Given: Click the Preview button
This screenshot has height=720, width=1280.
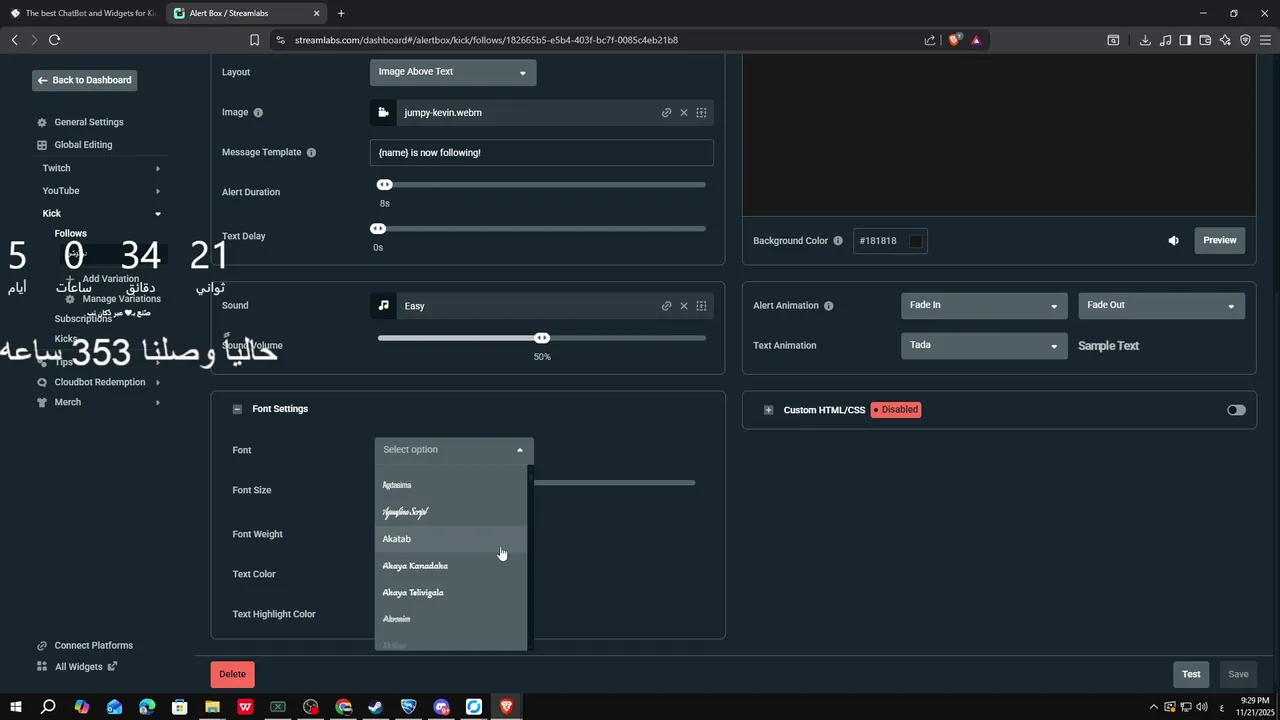Looking at the screenshot, I should pyautogui.click(x=1219, y=241).
